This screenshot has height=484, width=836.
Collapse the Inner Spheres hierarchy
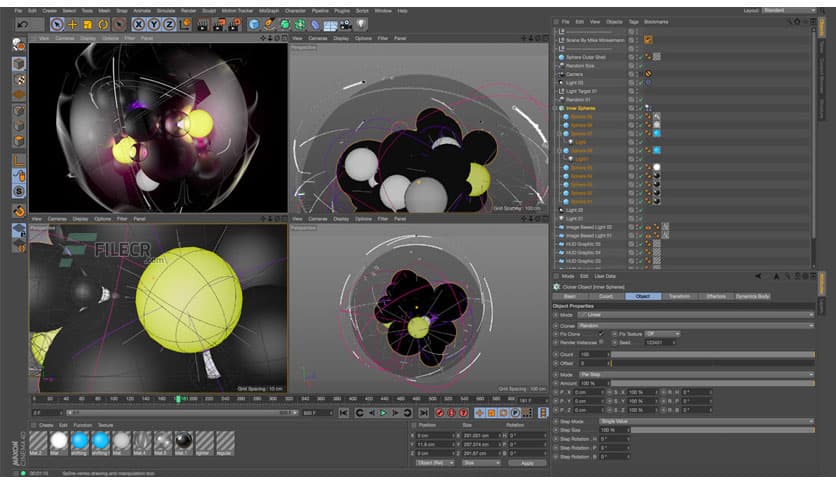555,108
